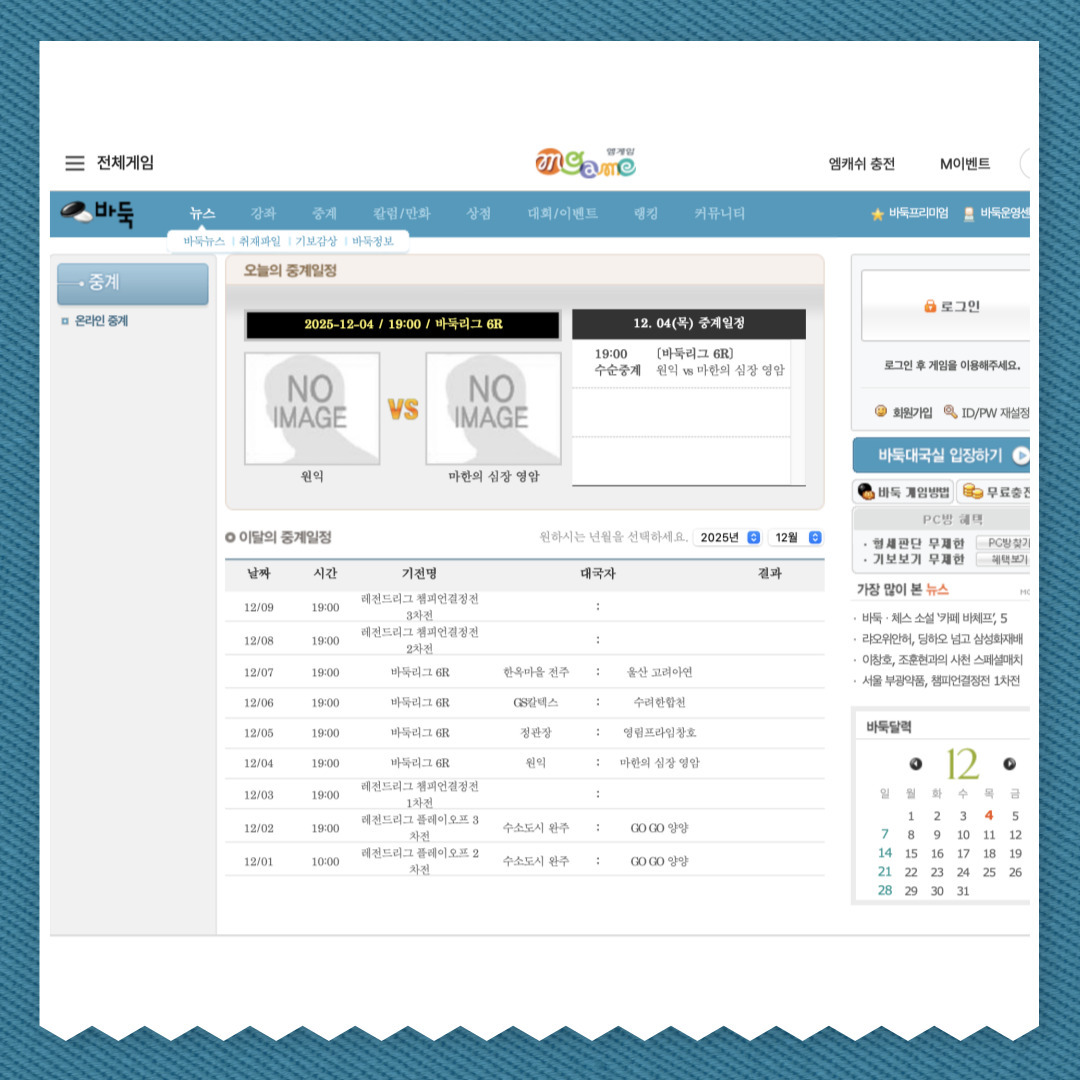Open the 칼럼/만화 menu tab

402,214
